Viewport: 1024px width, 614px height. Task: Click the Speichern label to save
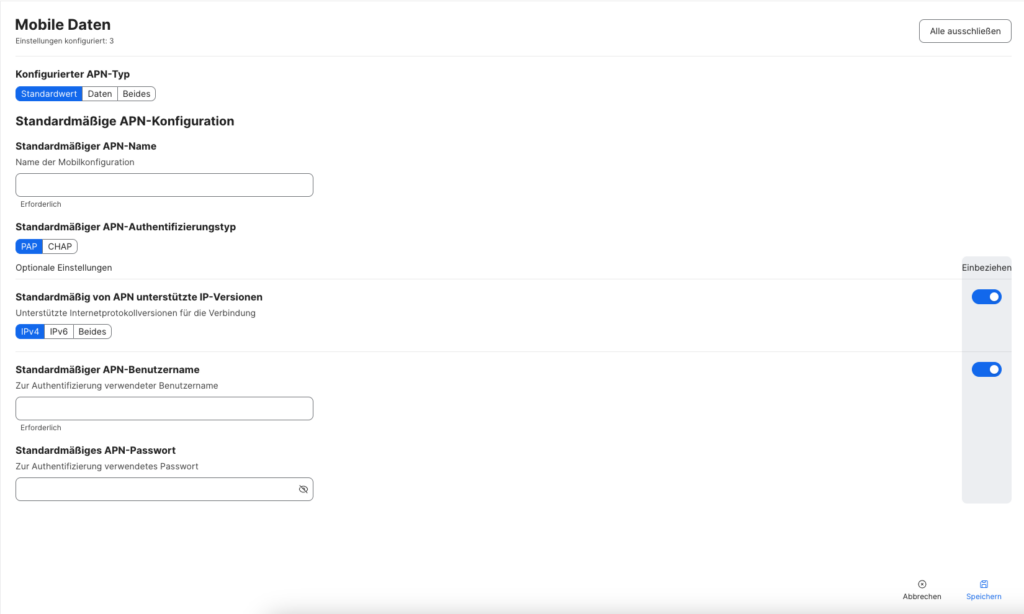pyautogui.click(x=983, y=597)
